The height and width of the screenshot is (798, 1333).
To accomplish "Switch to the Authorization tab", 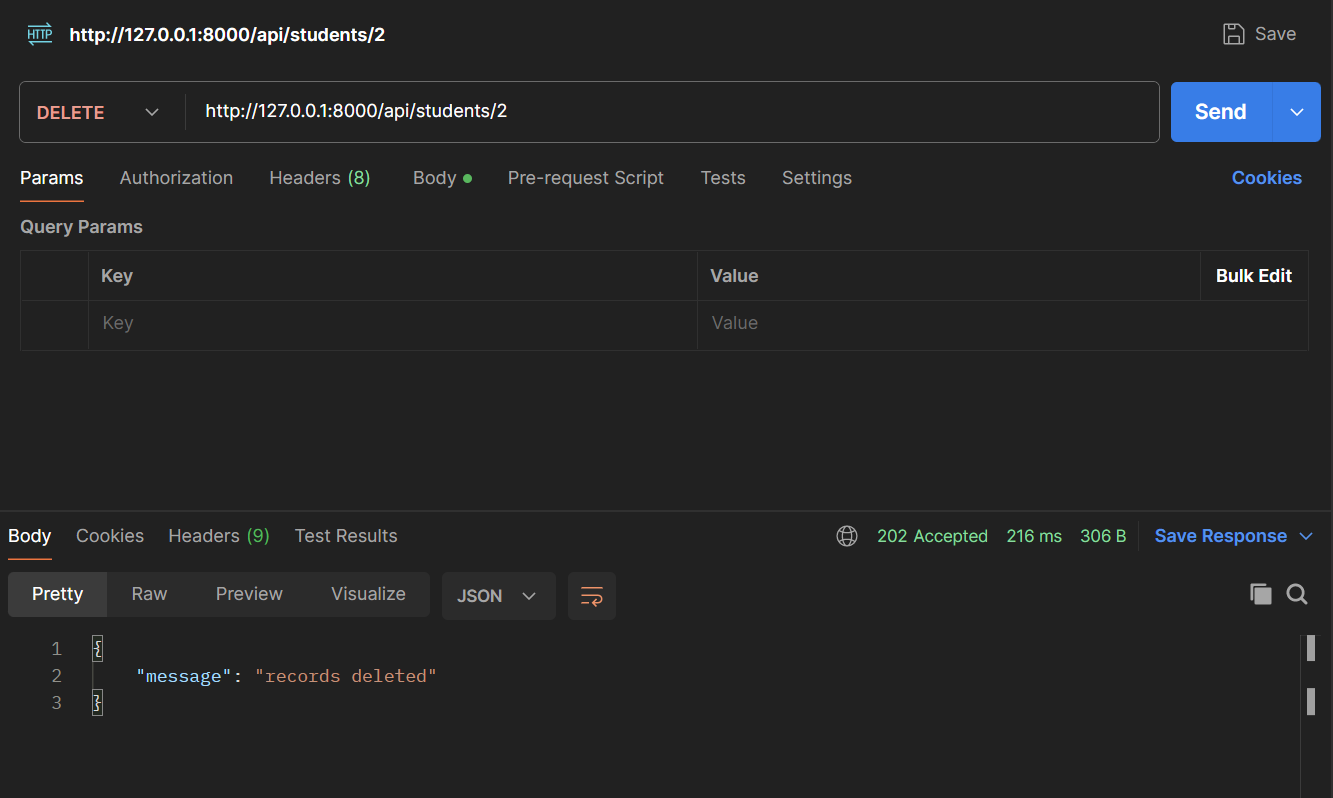I will click(x=176, y=177).
